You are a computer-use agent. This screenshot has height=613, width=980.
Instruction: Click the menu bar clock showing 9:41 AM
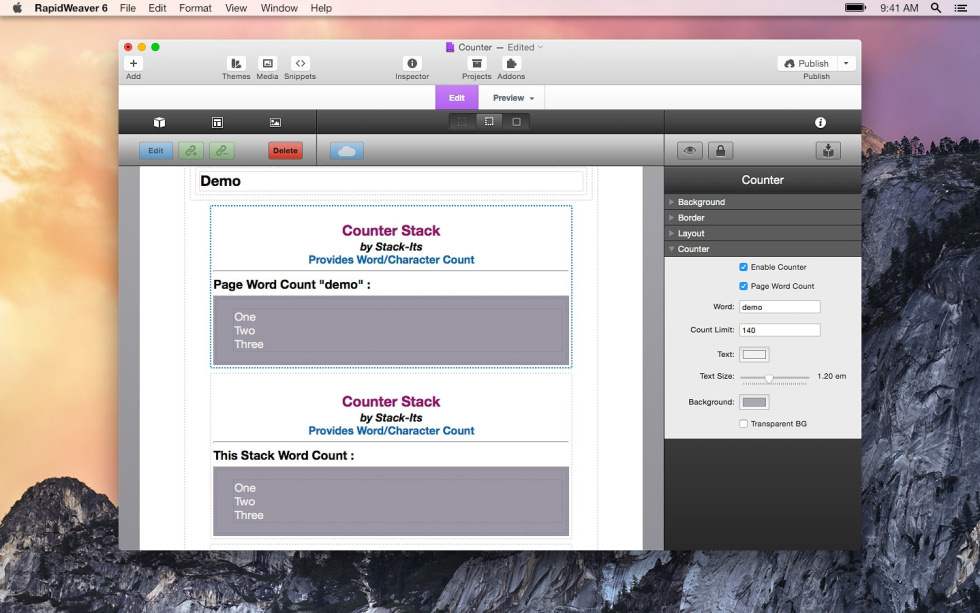[899, 8]
